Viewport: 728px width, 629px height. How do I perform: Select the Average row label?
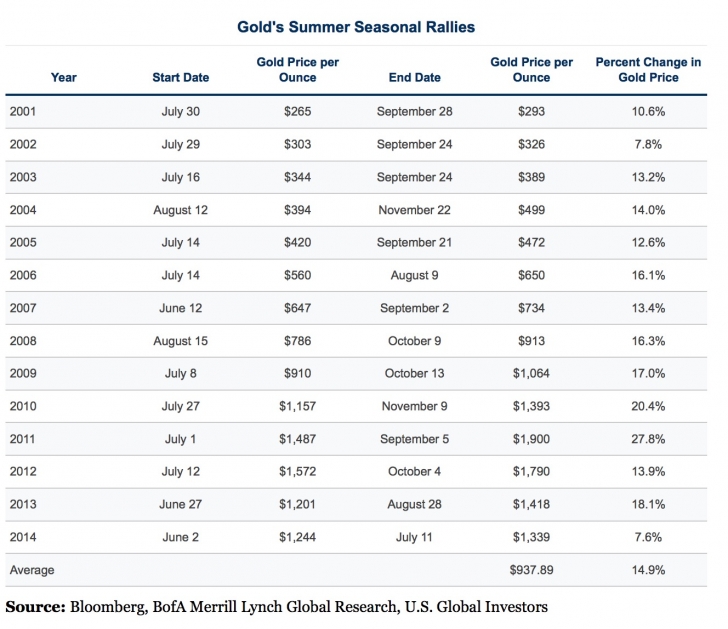pos(32,570)
